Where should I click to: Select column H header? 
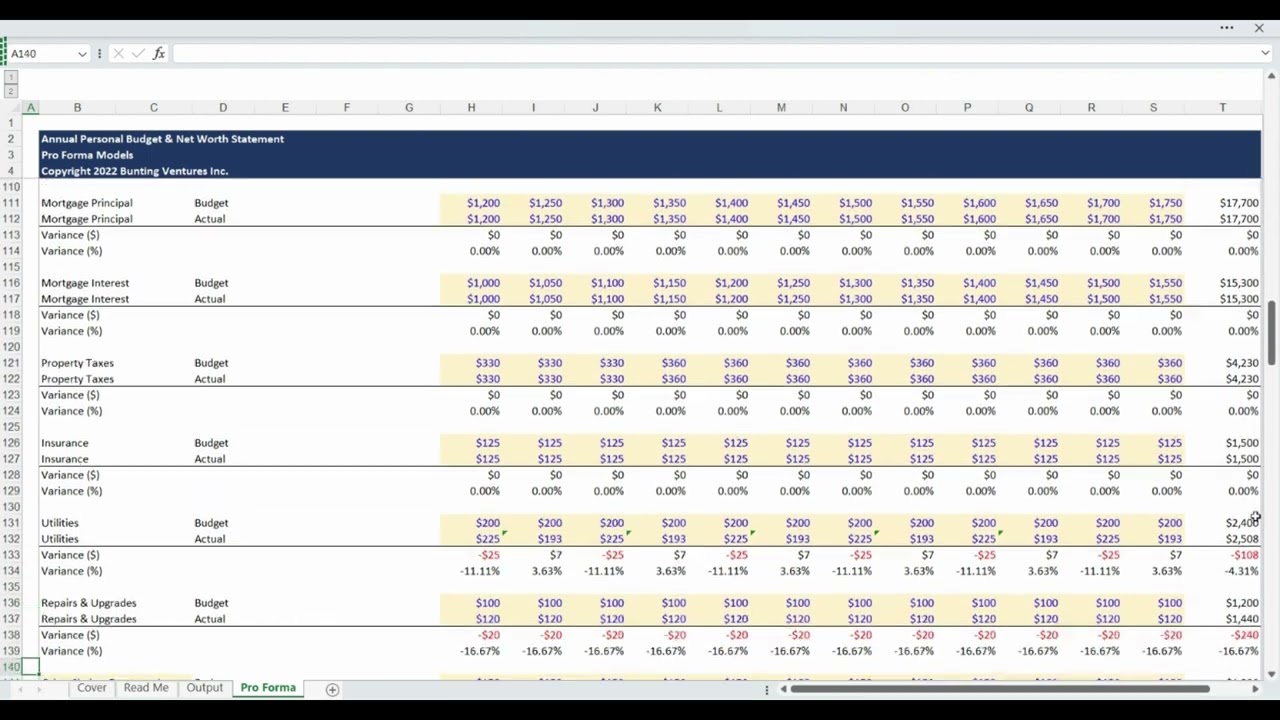click(471, 107)
